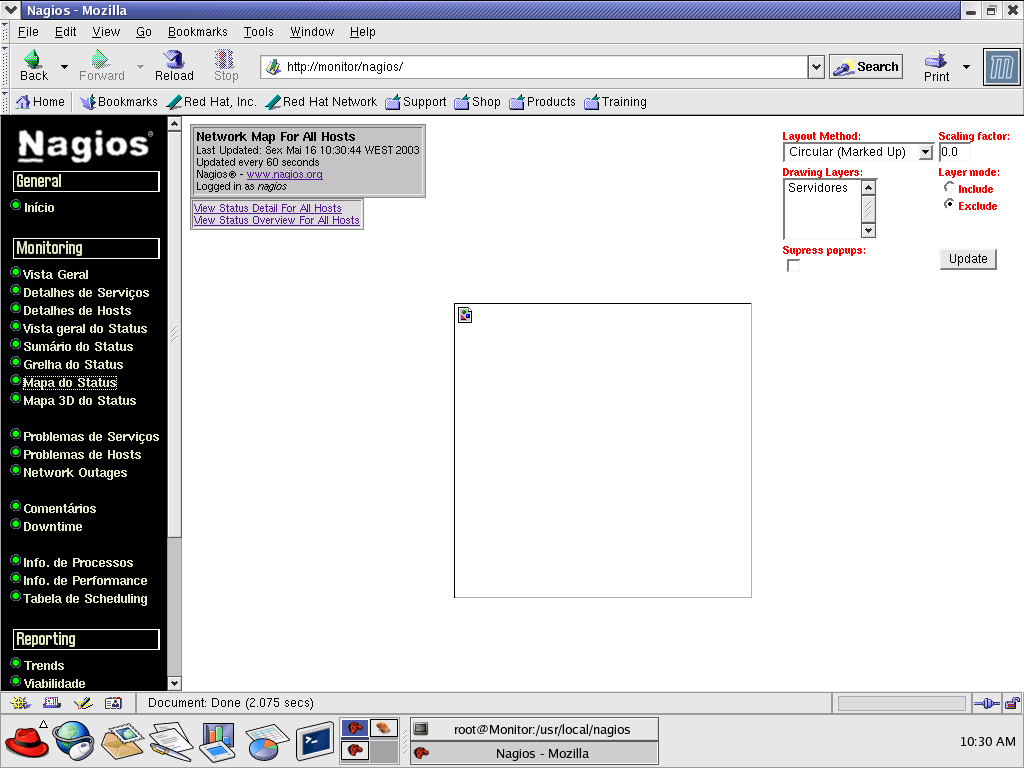
Task: Open View Status Overview For All Hosts
Action: 277,220
